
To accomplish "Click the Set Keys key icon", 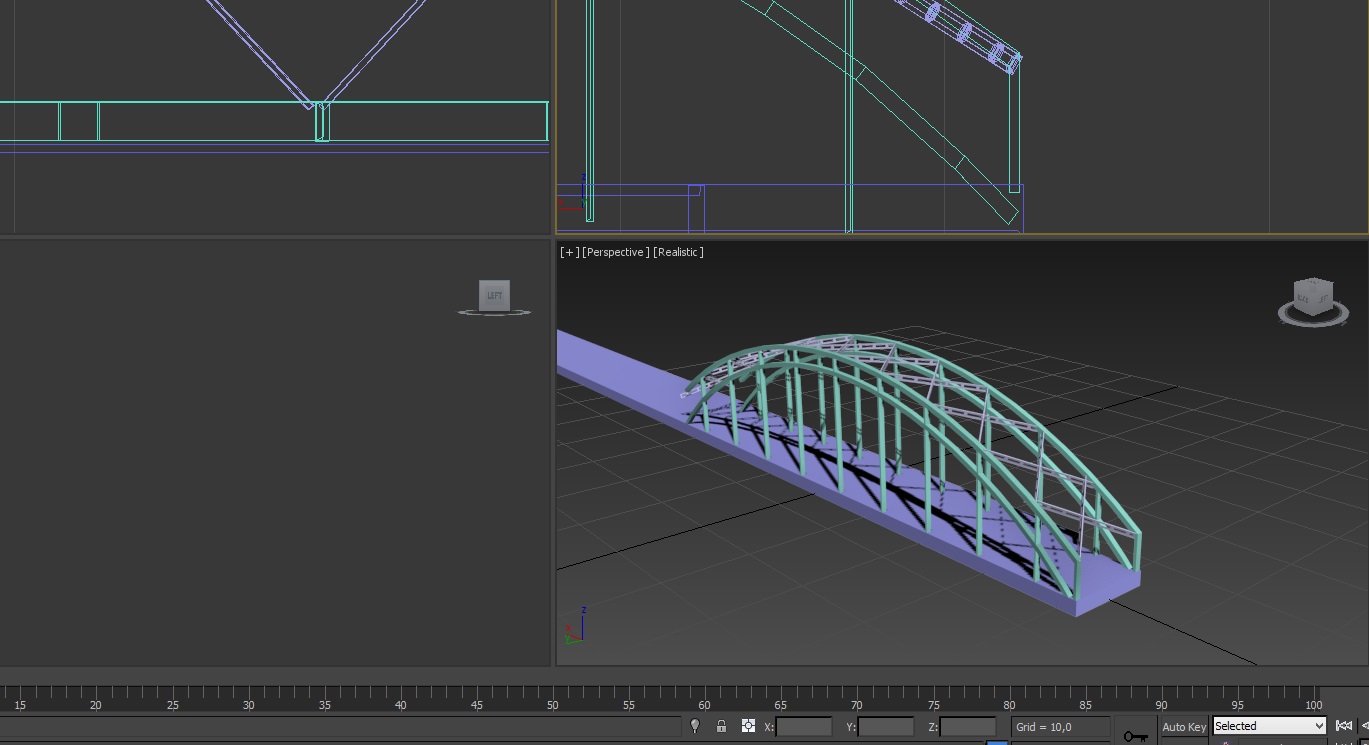I will [x=1135, y=736].
